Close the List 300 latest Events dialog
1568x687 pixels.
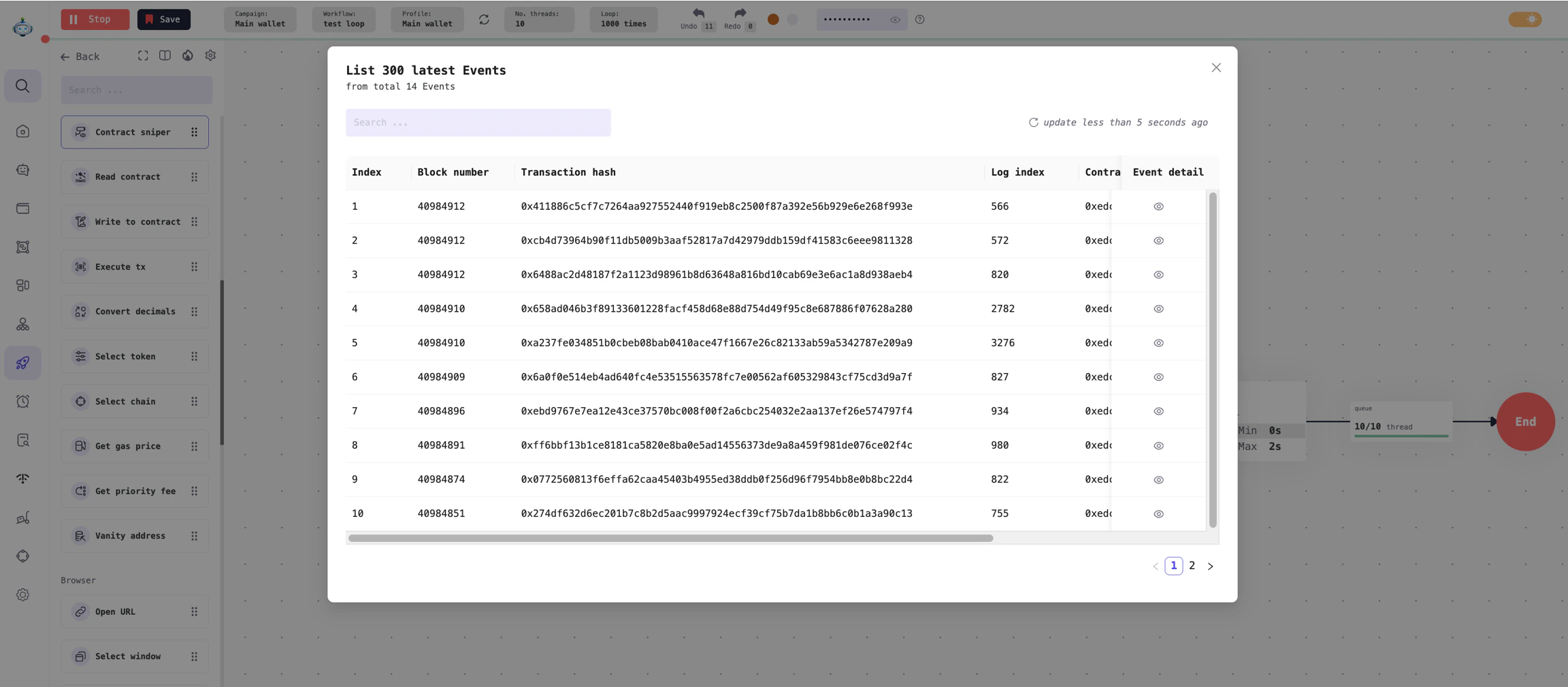pos(1216,67)
